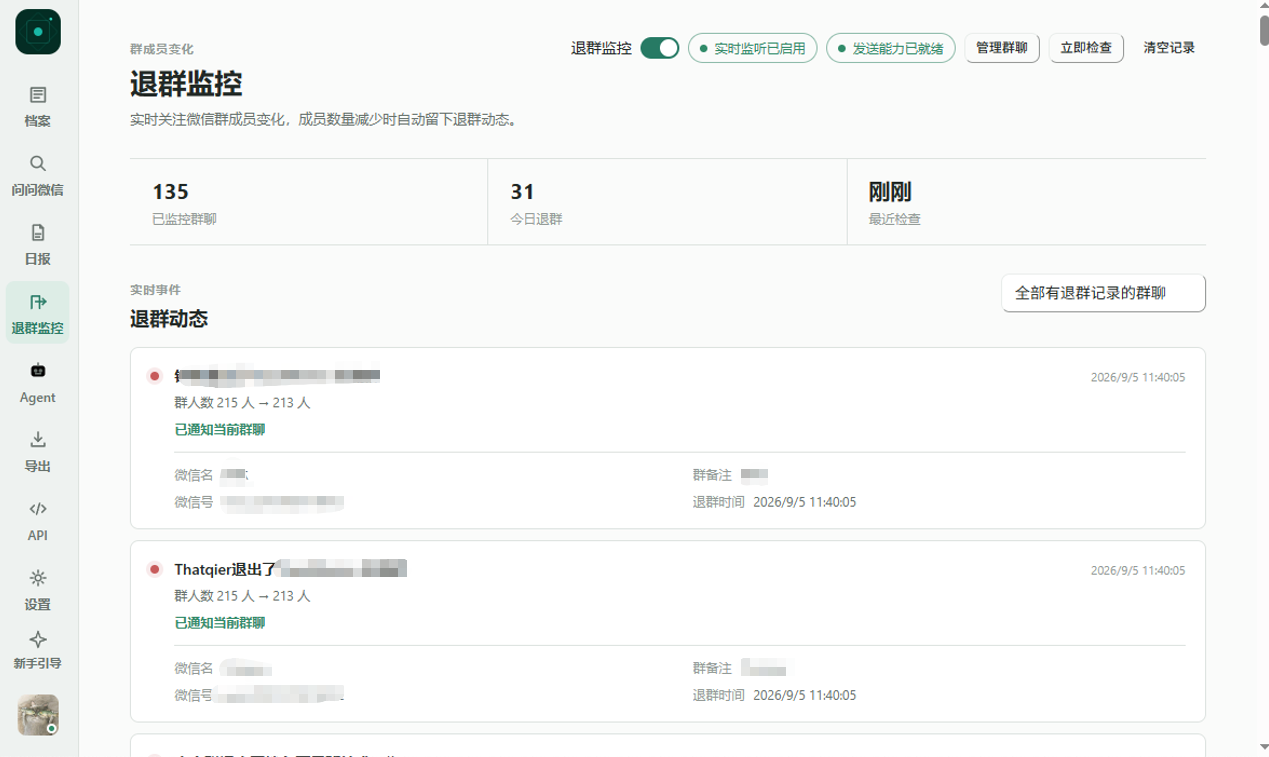Click the red status dot of first event
This screenshot has height=757, width=1269.
[154, 377]
